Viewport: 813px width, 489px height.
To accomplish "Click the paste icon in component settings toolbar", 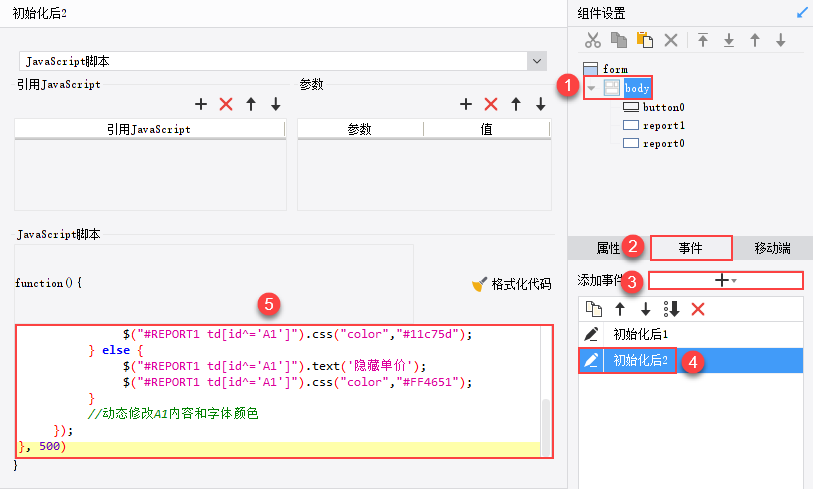I will 644,40.
